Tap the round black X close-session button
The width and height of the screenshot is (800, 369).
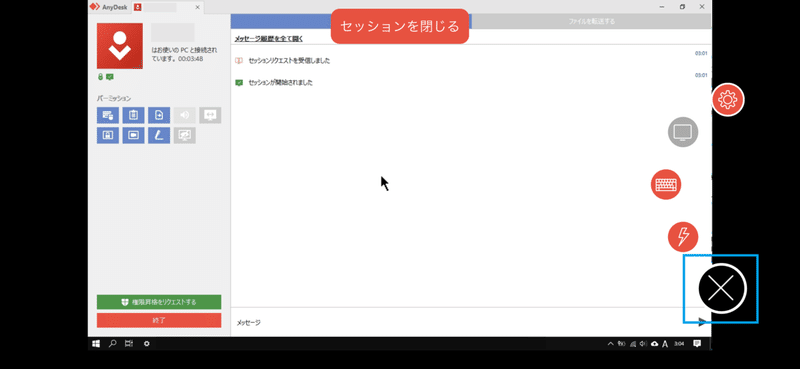(722, 289)
